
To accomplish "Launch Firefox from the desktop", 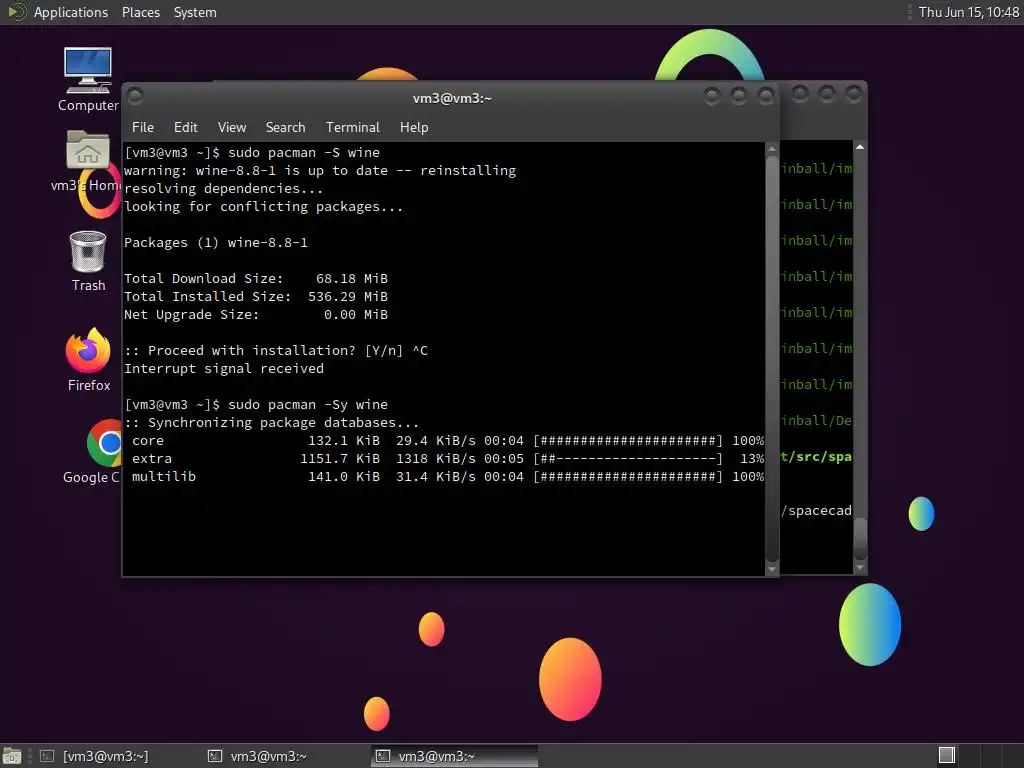I will 88,359.
